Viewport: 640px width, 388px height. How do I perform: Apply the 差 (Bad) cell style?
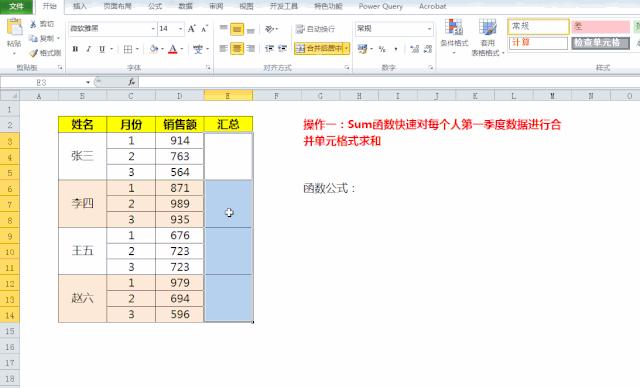click(x=600, y=27)
